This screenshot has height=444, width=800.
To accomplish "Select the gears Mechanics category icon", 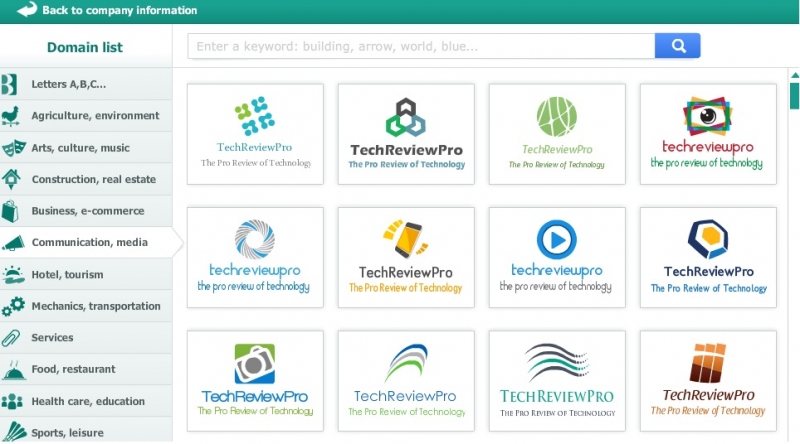I will [13, 306].
